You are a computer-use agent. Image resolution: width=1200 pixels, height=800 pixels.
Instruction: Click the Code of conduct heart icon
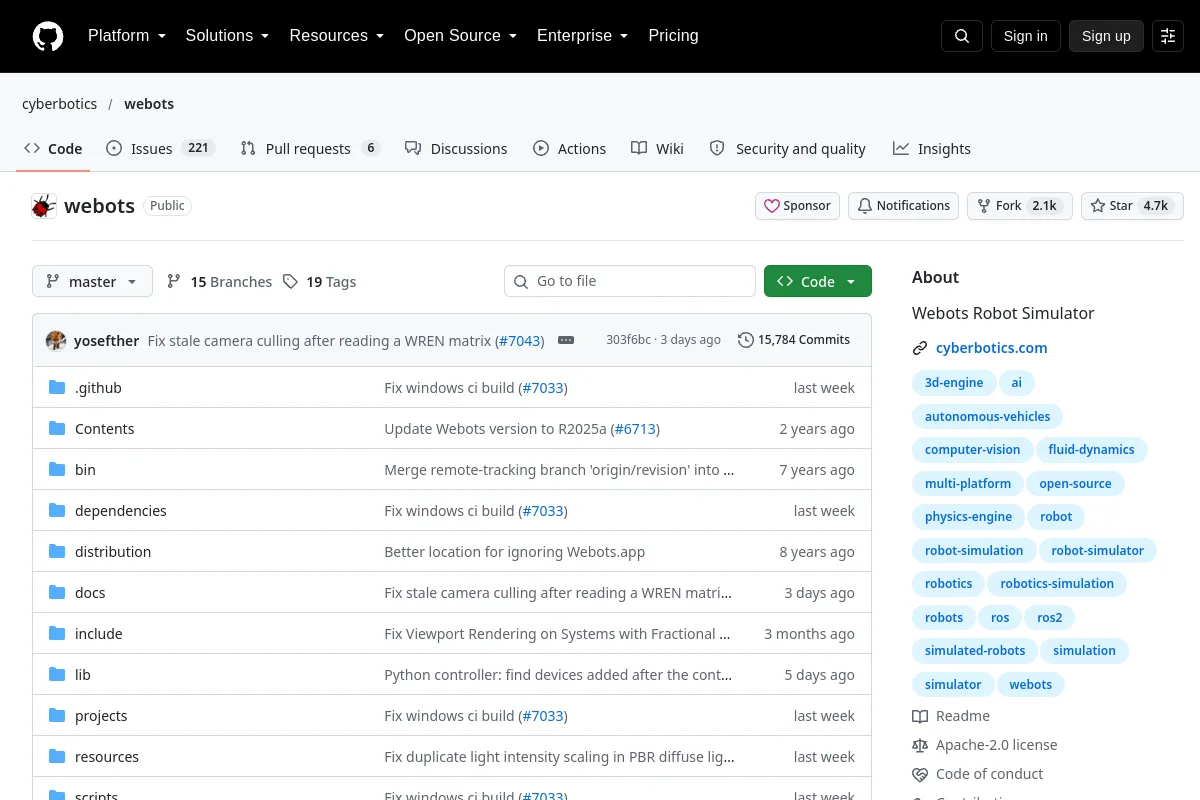(x=920, y=774)
